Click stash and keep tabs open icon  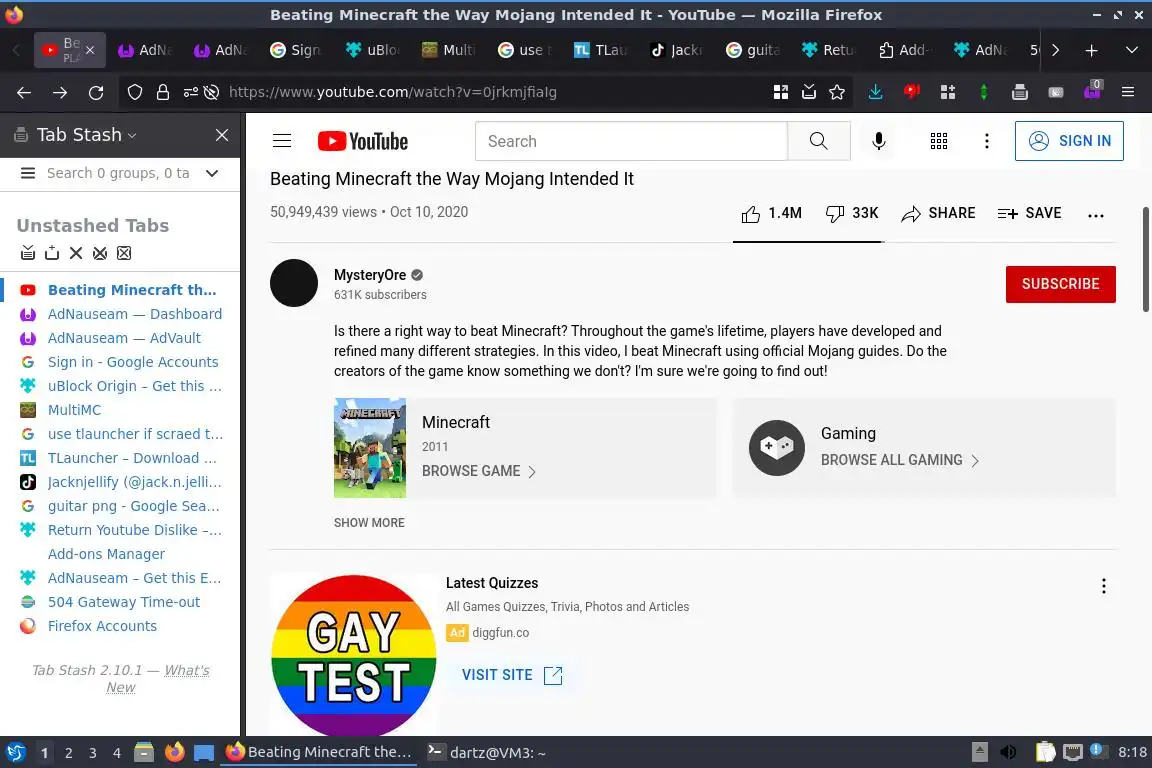(52, 253)
